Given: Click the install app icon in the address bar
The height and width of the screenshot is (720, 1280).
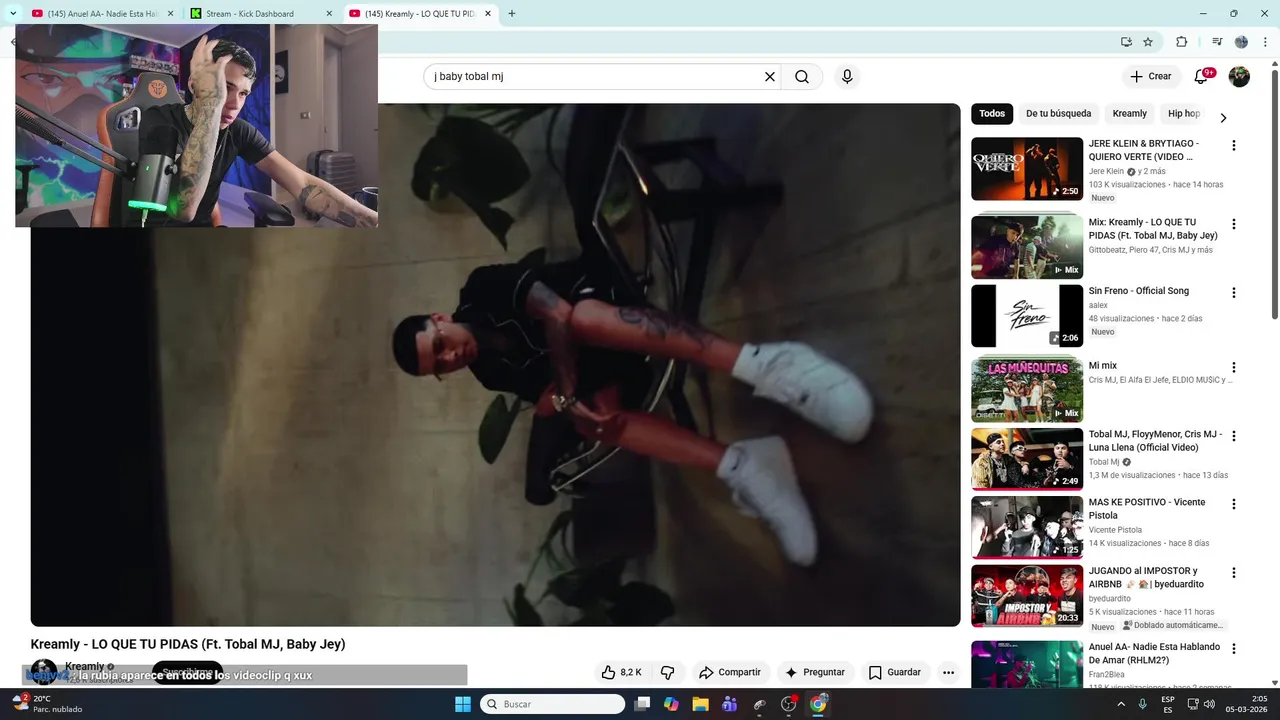Looking at the screenshot, I should point(1126,42).
